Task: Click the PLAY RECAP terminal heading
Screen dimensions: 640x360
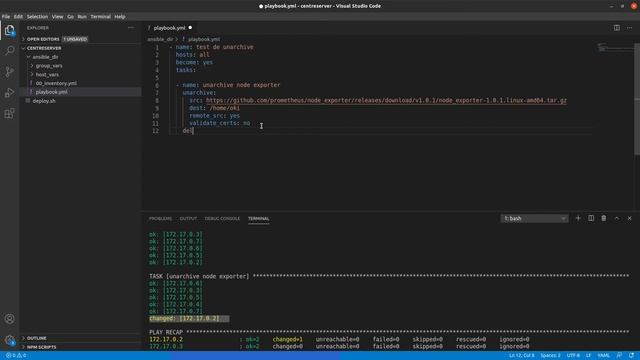Action: point(166,332)
